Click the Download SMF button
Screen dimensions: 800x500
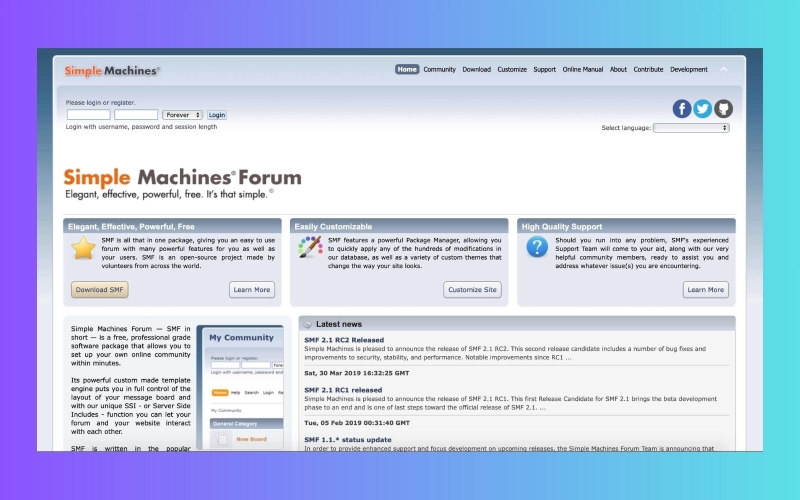tap(99, 289)
